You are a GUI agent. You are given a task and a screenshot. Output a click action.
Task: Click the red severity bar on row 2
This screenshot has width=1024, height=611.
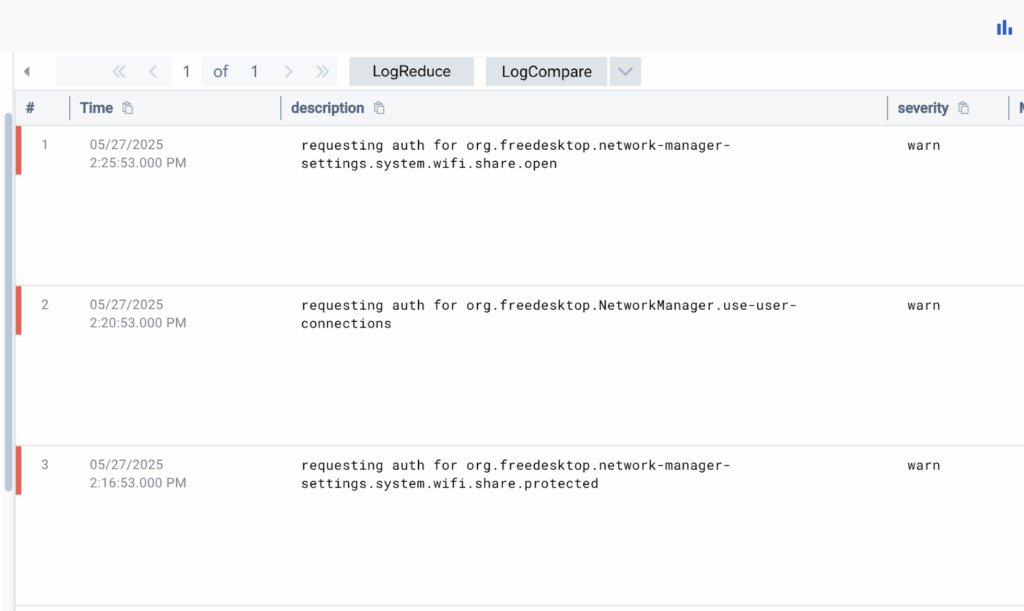(17, 310)
